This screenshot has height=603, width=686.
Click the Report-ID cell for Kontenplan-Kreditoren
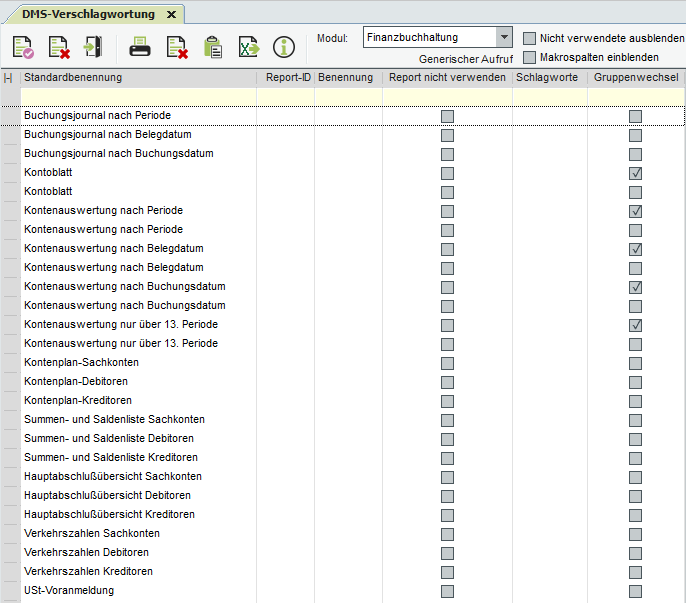286,401
